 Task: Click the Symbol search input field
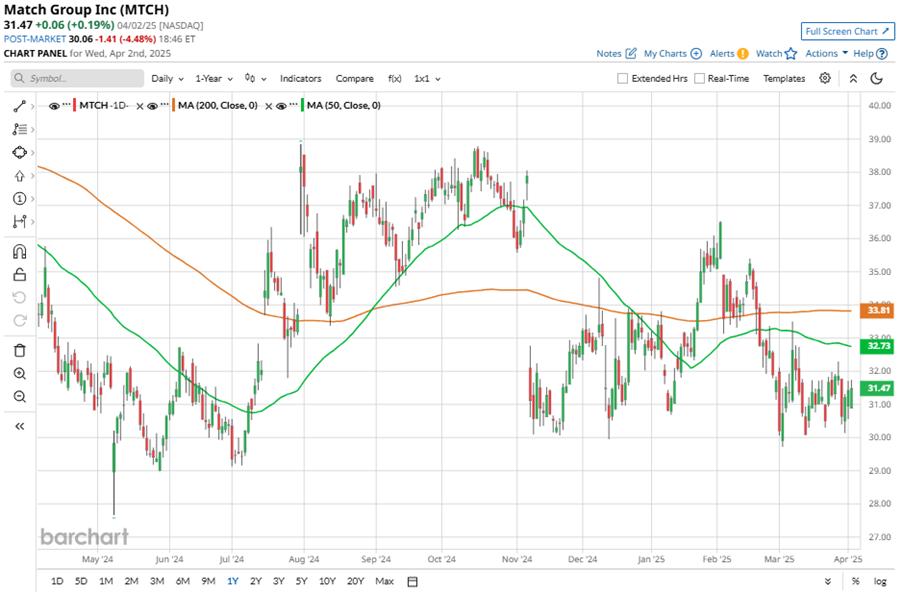pyautogui.click(x=78, y=78)
